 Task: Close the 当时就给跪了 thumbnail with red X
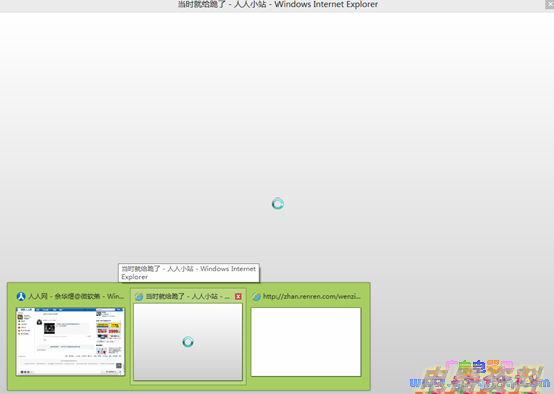(x=238, y=296)
